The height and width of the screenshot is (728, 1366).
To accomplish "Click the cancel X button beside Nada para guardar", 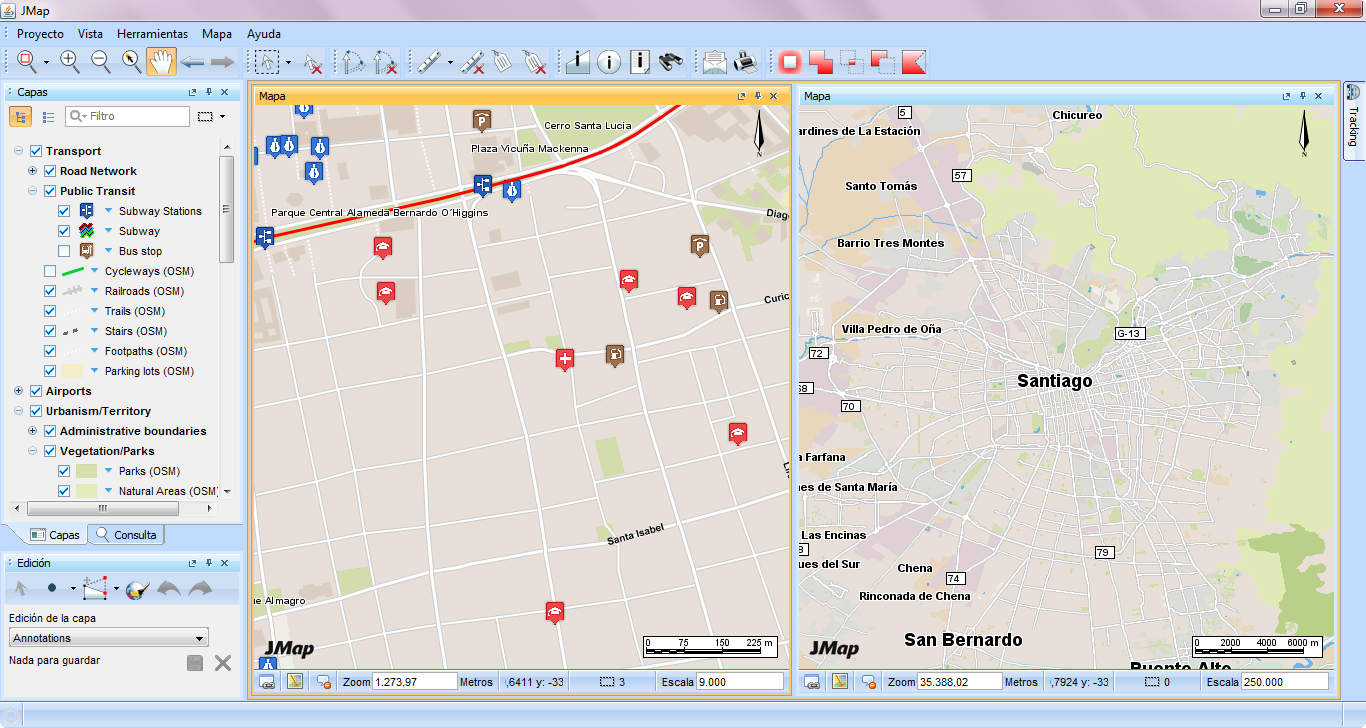I will pos(223,663).
